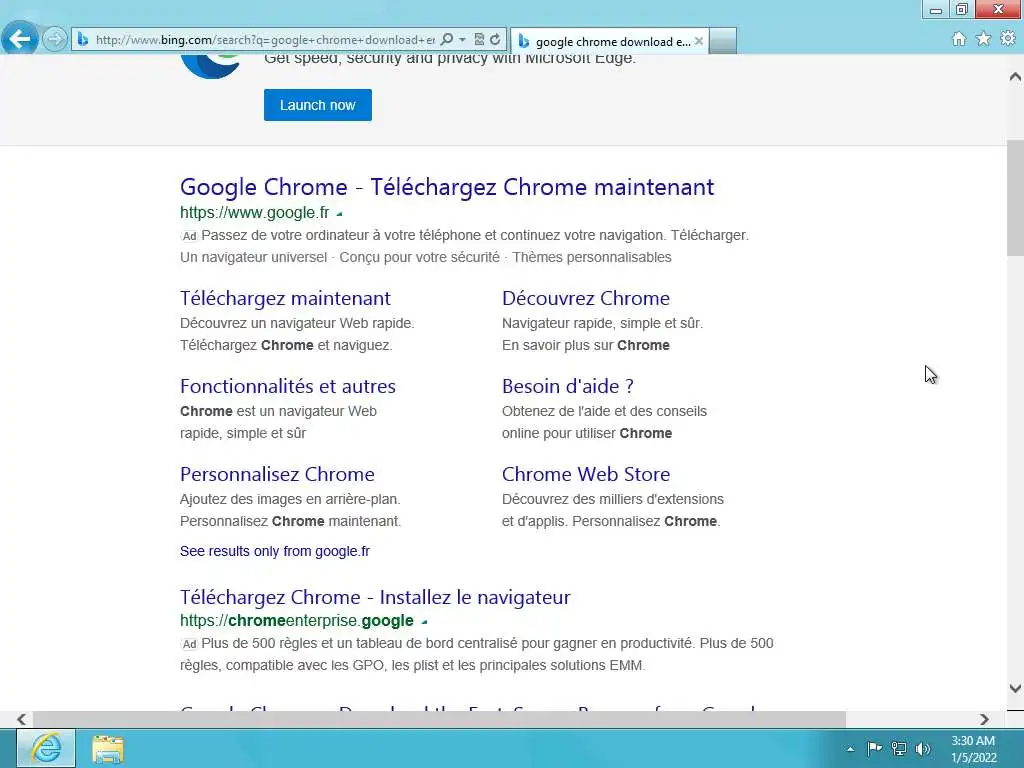
Task: Refresh the page with reload icon
Action: (x=495, y=40)
